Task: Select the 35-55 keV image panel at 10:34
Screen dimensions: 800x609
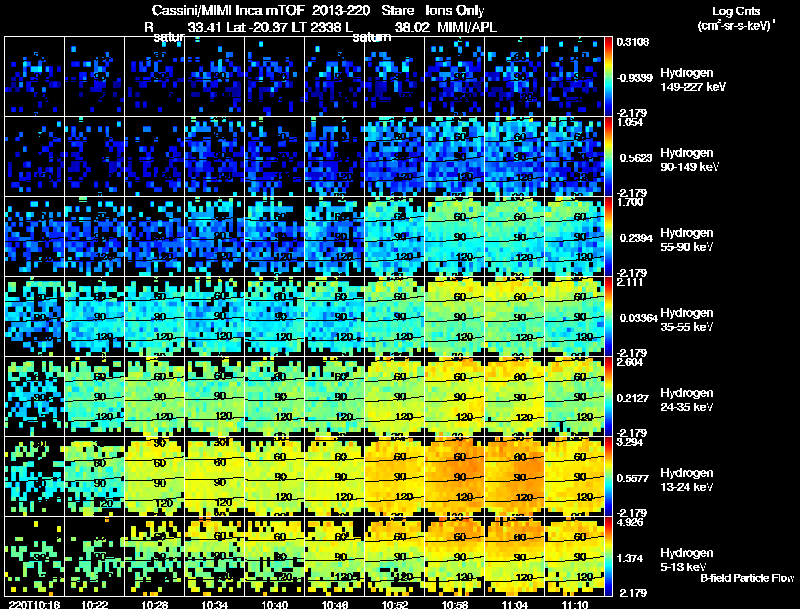Action: pyautogui.click(x=214, y=317)
